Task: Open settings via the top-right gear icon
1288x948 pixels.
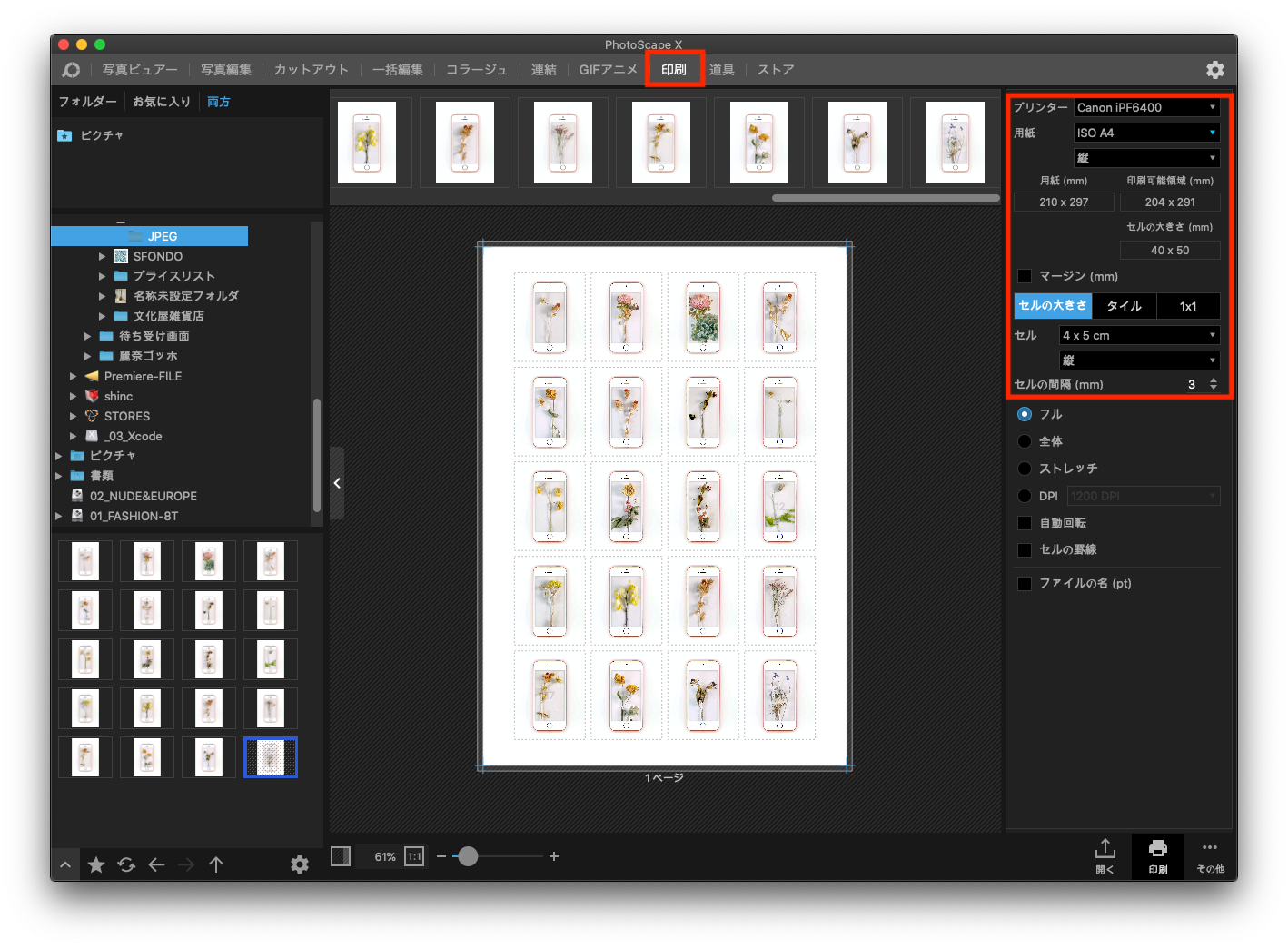Action: point(1214,70)
